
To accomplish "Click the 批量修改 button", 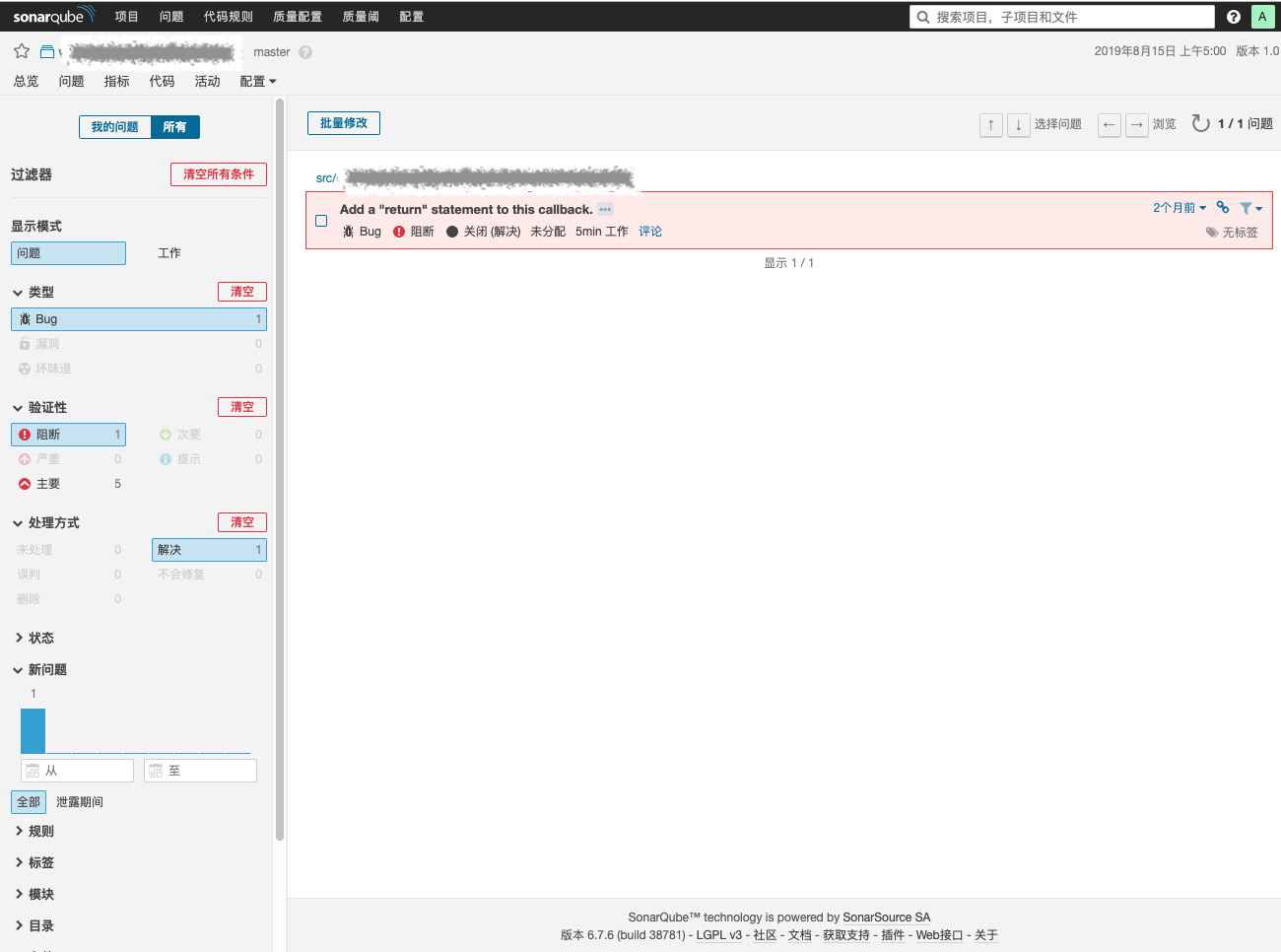I will click(x=344, y=123).
